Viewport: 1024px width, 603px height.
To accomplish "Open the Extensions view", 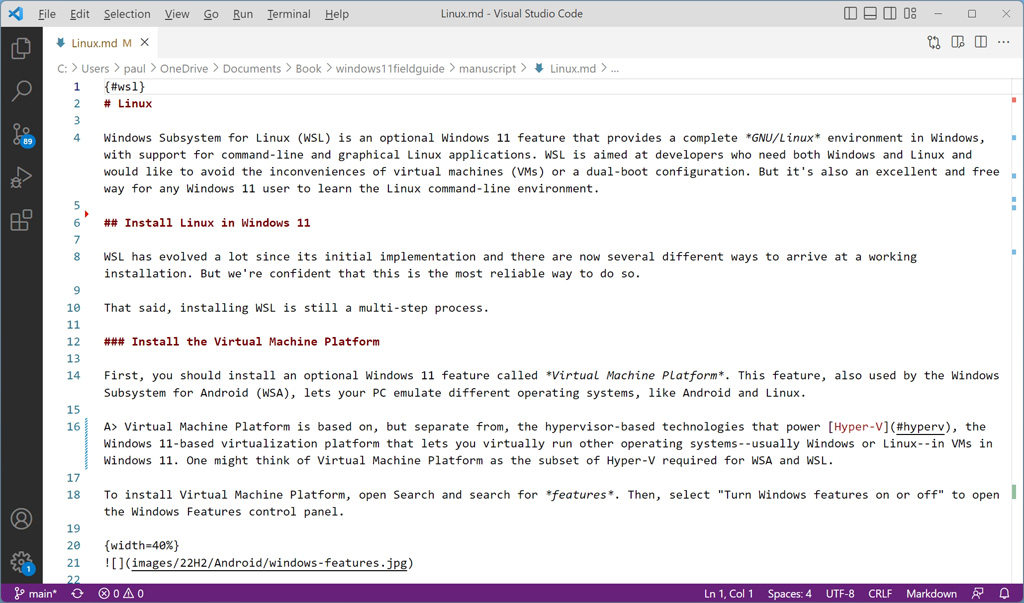I will tap(21, 221).
